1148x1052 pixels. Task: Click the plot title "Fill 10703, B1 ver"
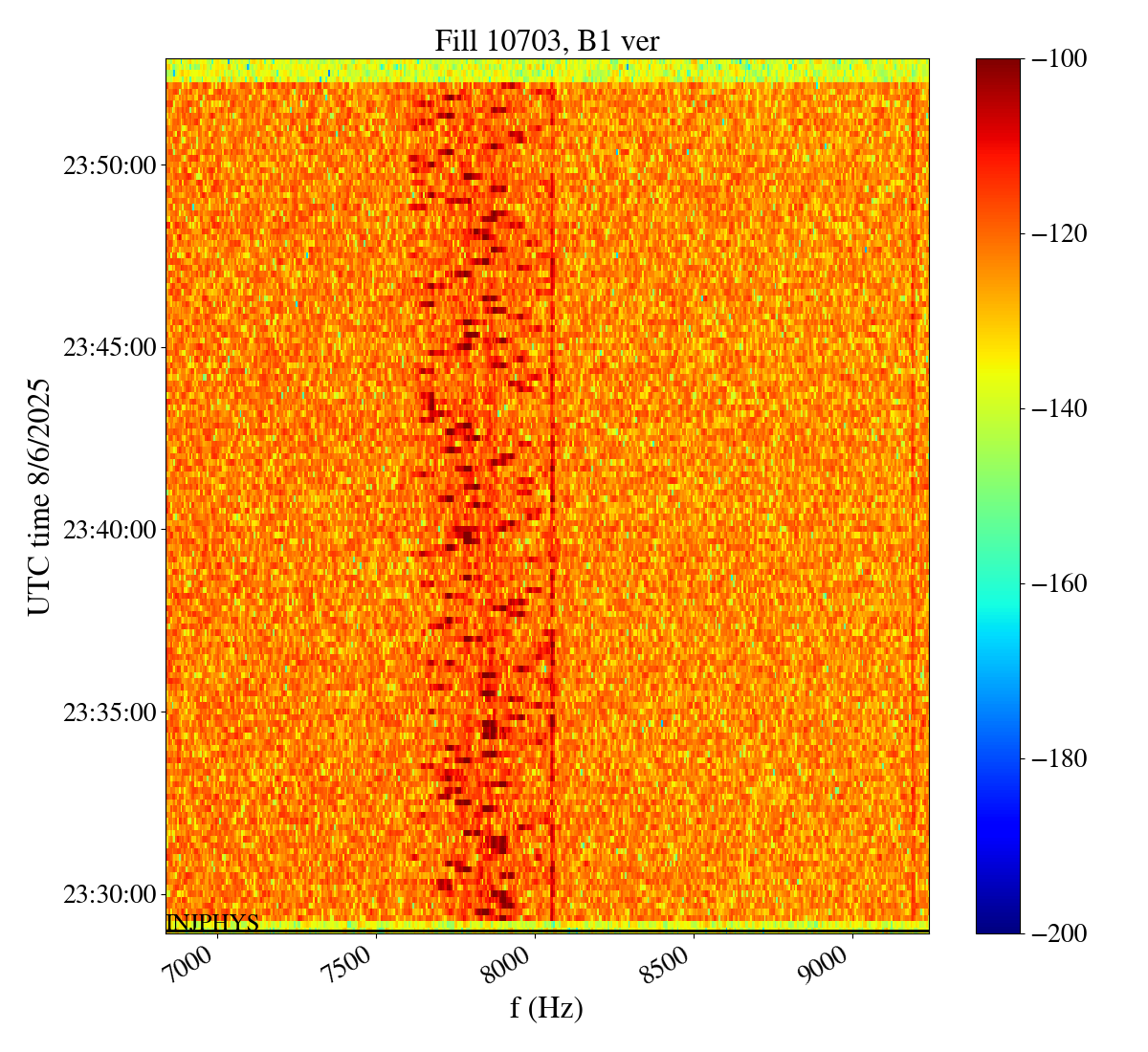[546, 40]
